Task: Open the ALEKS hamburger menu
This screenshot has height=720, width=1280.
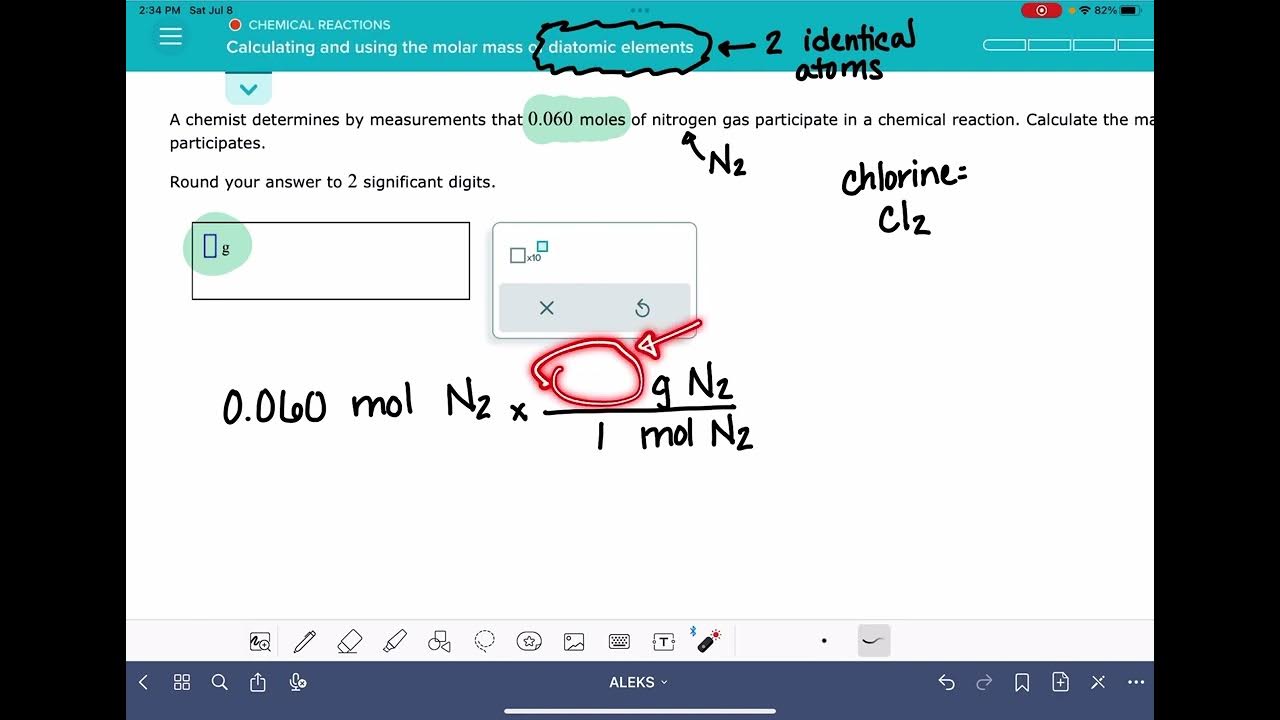Action: (171, 36)
